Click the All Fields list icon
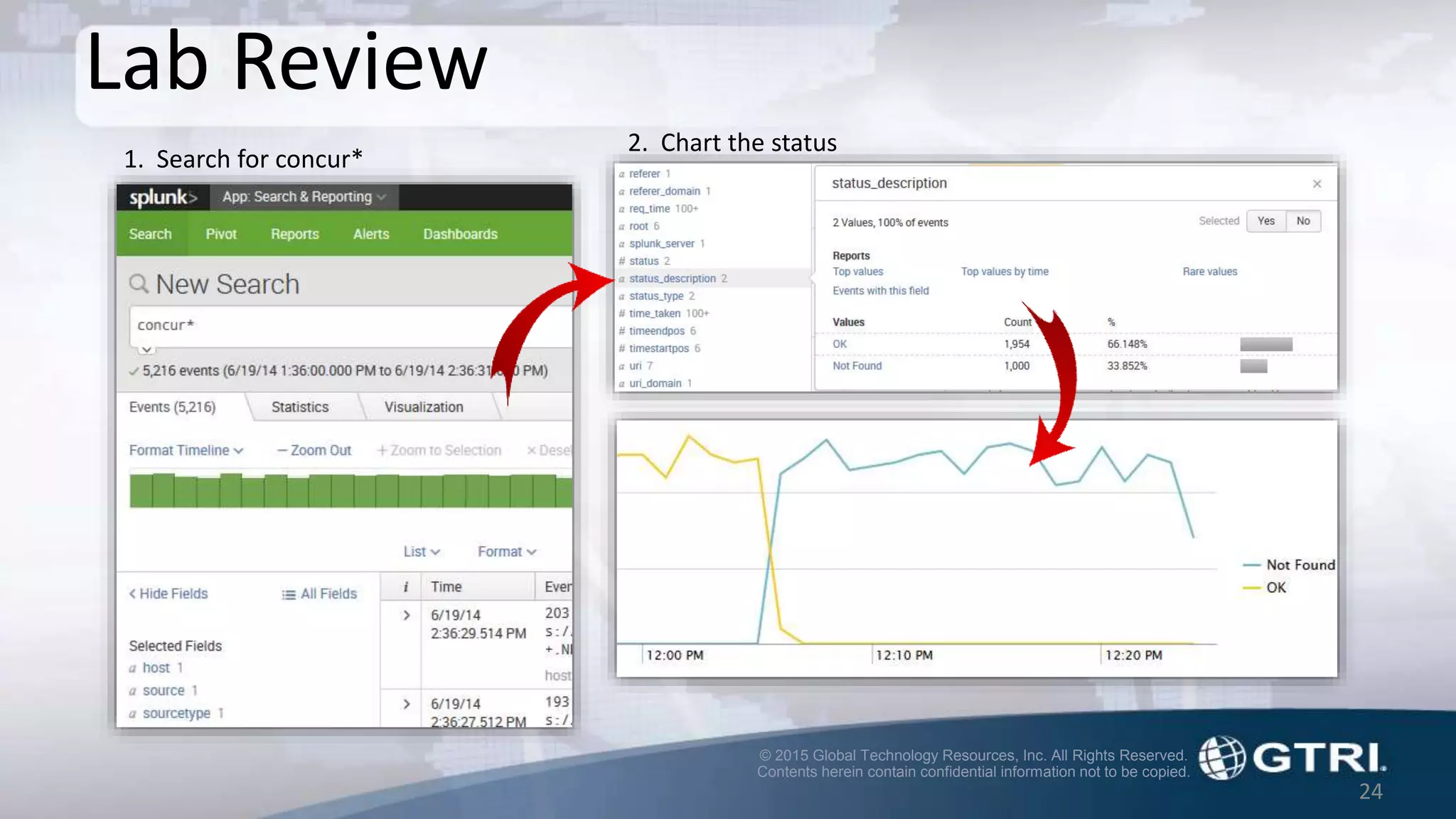 coord(289,594)
